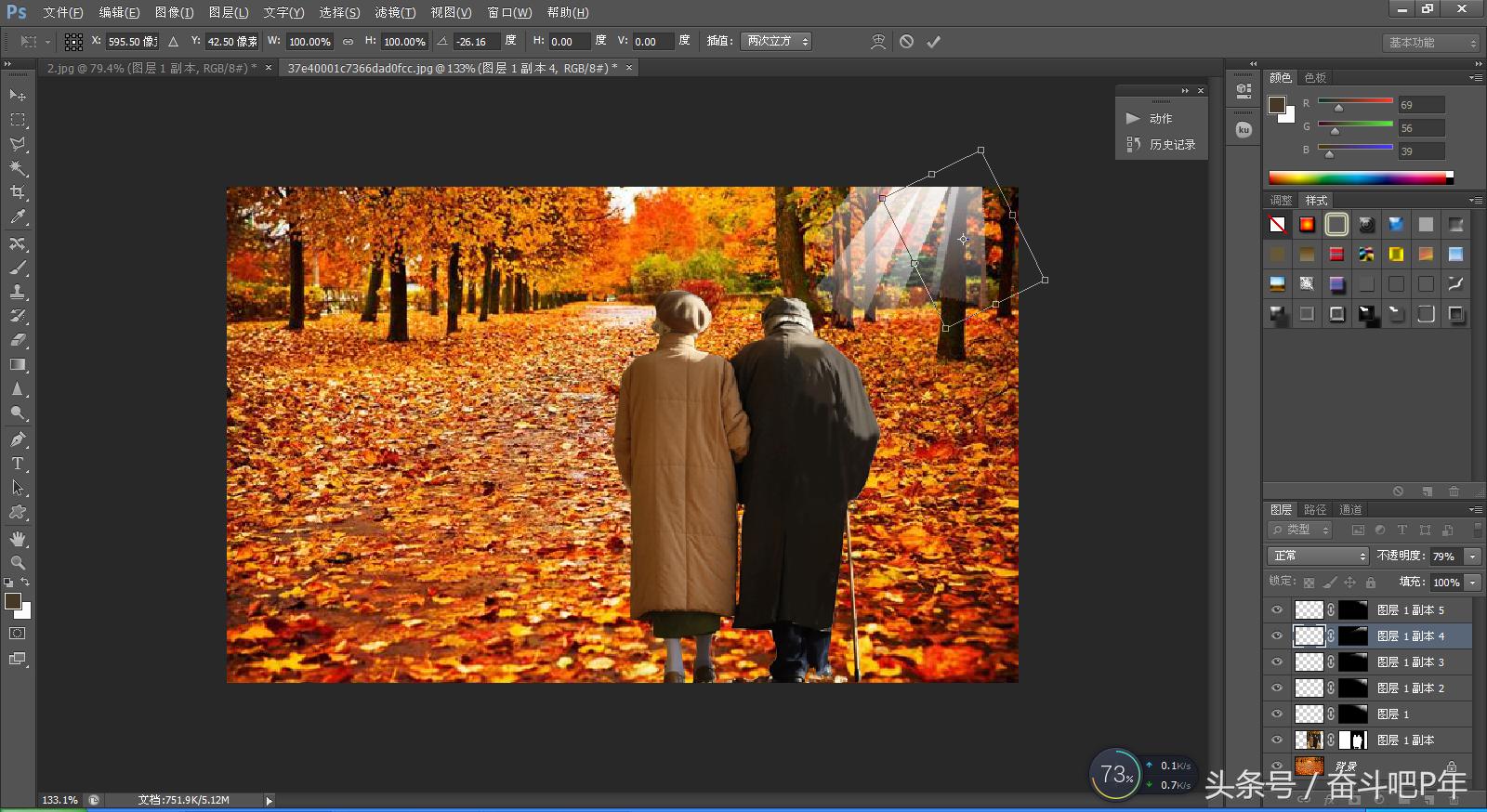Screen dimensions: 1487x812
Task: Select the Hand tool
Action: point(18,539)
